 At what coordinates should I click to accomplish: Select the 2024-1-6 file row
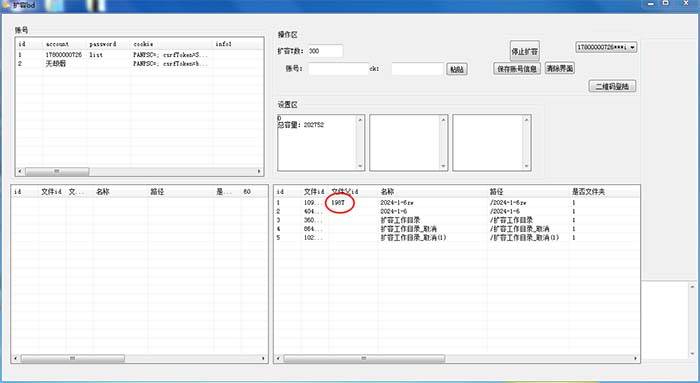click(456, 211)
